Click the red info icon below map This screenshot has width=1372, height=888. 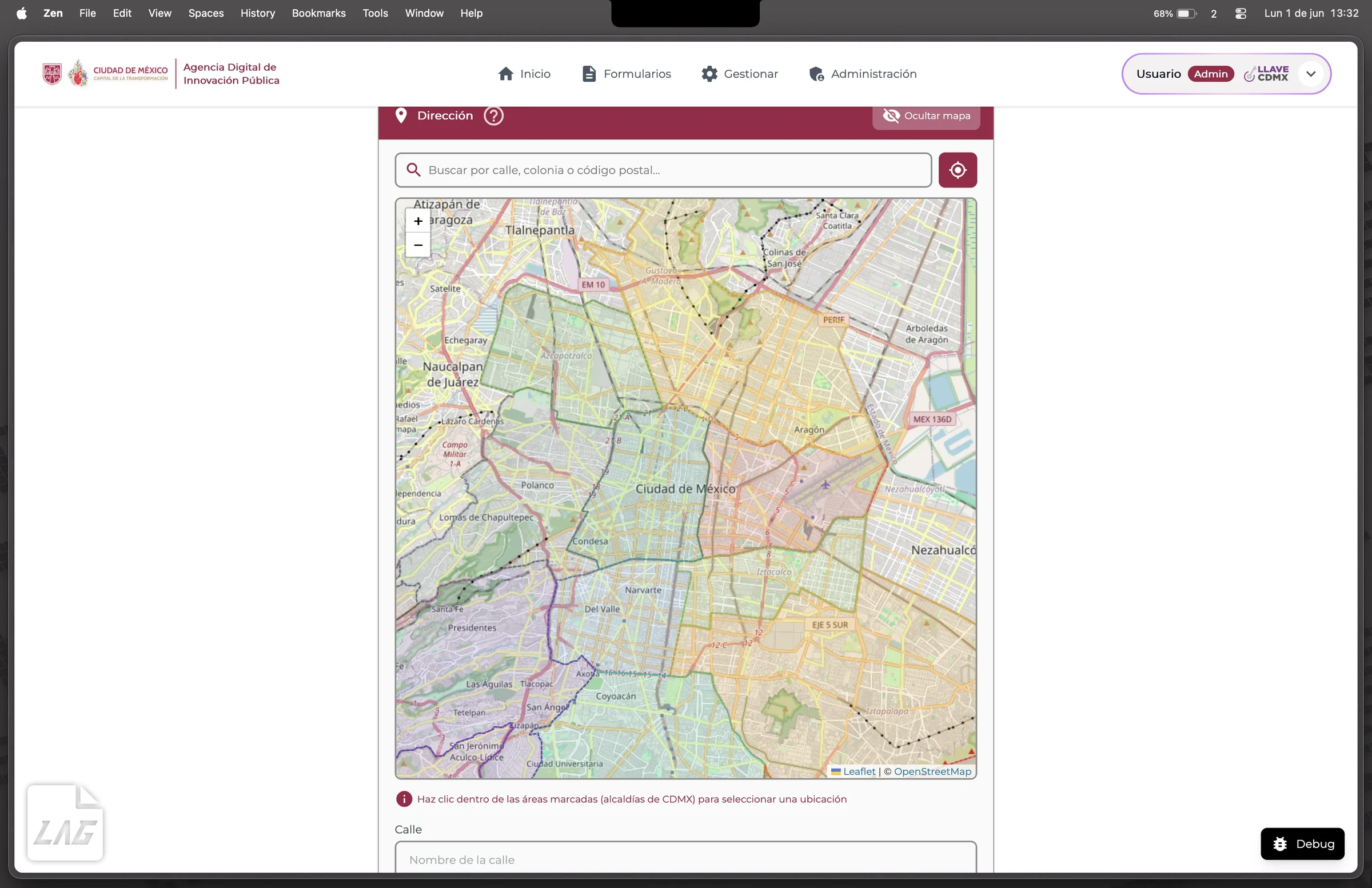[x=404, y=799]
